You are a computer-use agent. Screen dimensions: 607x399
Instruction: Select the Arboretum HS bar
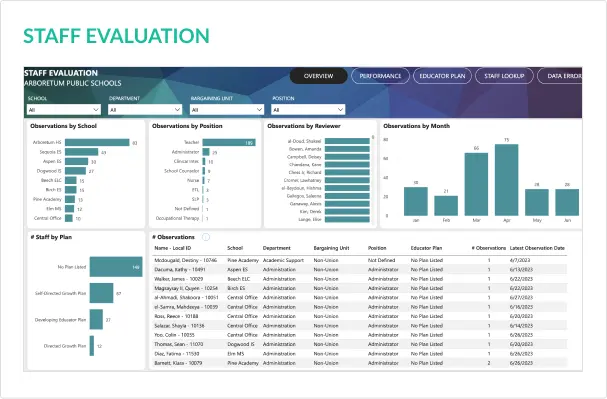click(x=97, y=142)
